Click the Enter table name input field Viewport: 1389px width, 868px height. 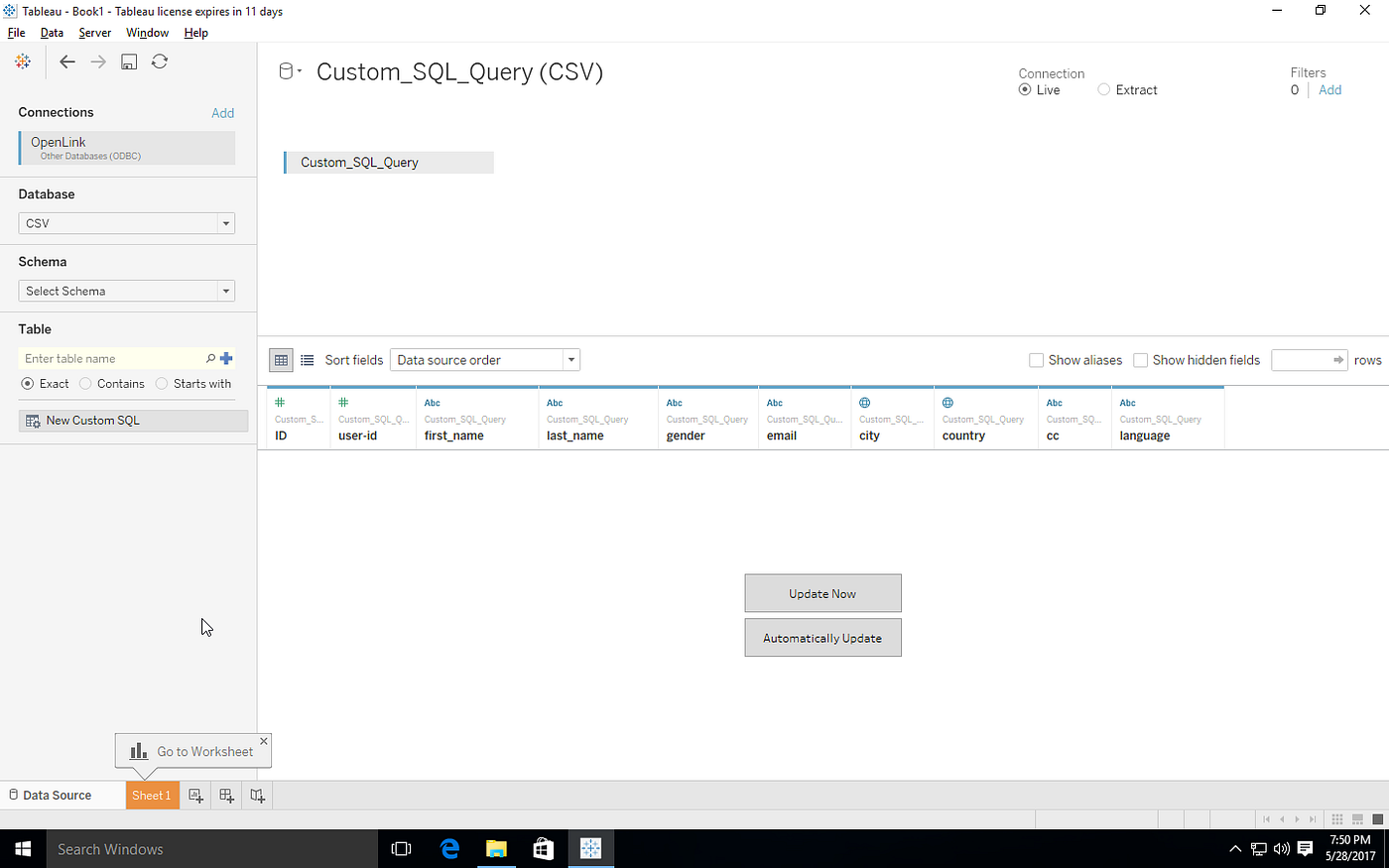109,358
